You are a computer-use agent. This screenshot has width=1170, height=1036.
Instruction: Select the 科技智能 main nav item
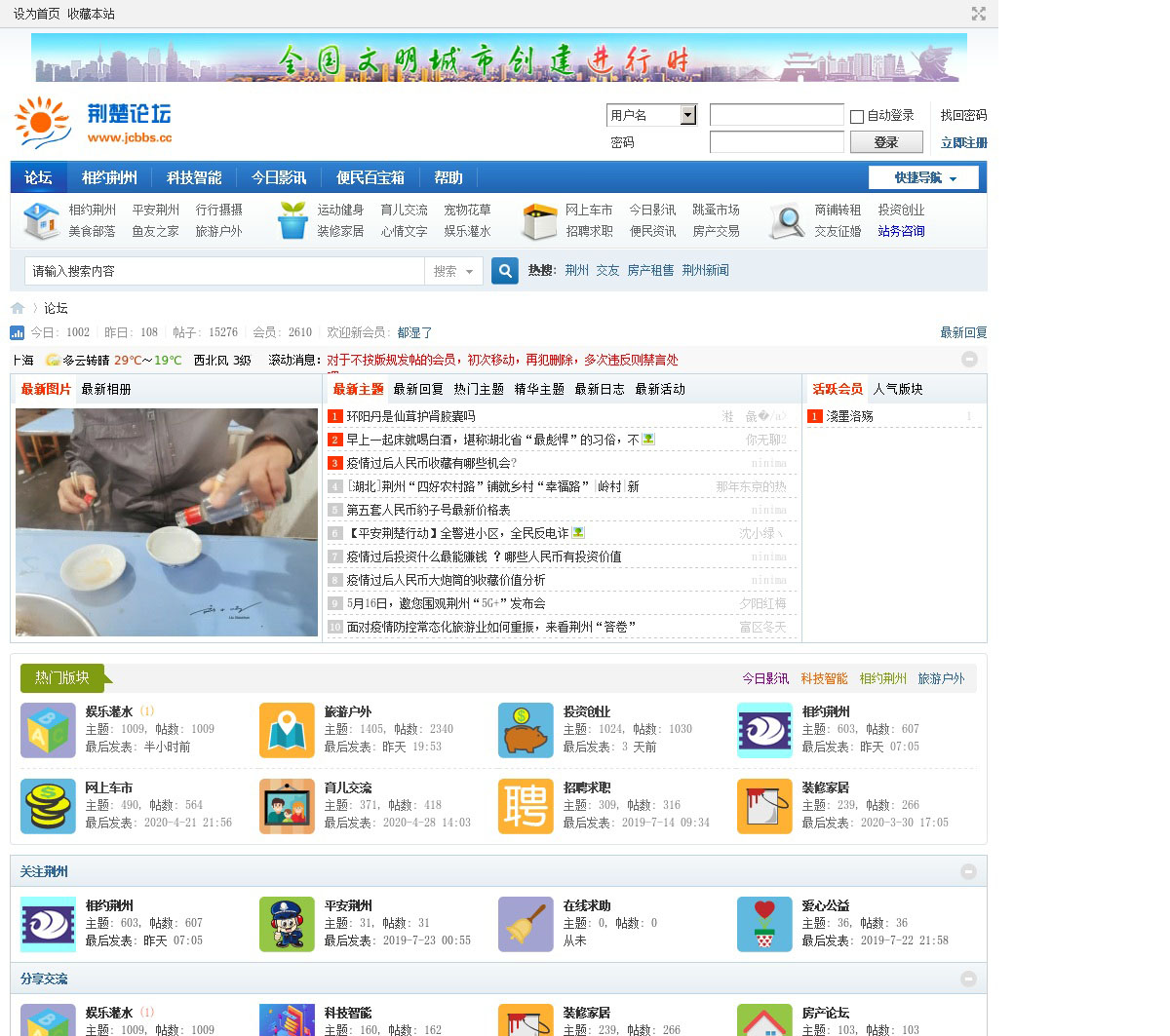(x=194, y=177)
